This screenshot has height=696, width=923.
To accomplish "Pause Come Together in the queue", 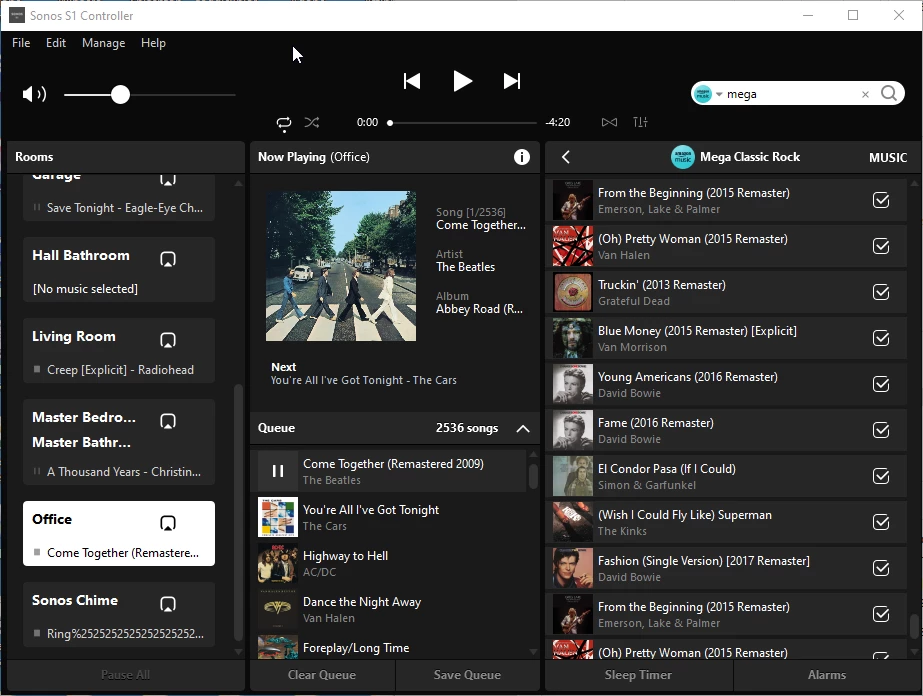I will coord(278,471).
